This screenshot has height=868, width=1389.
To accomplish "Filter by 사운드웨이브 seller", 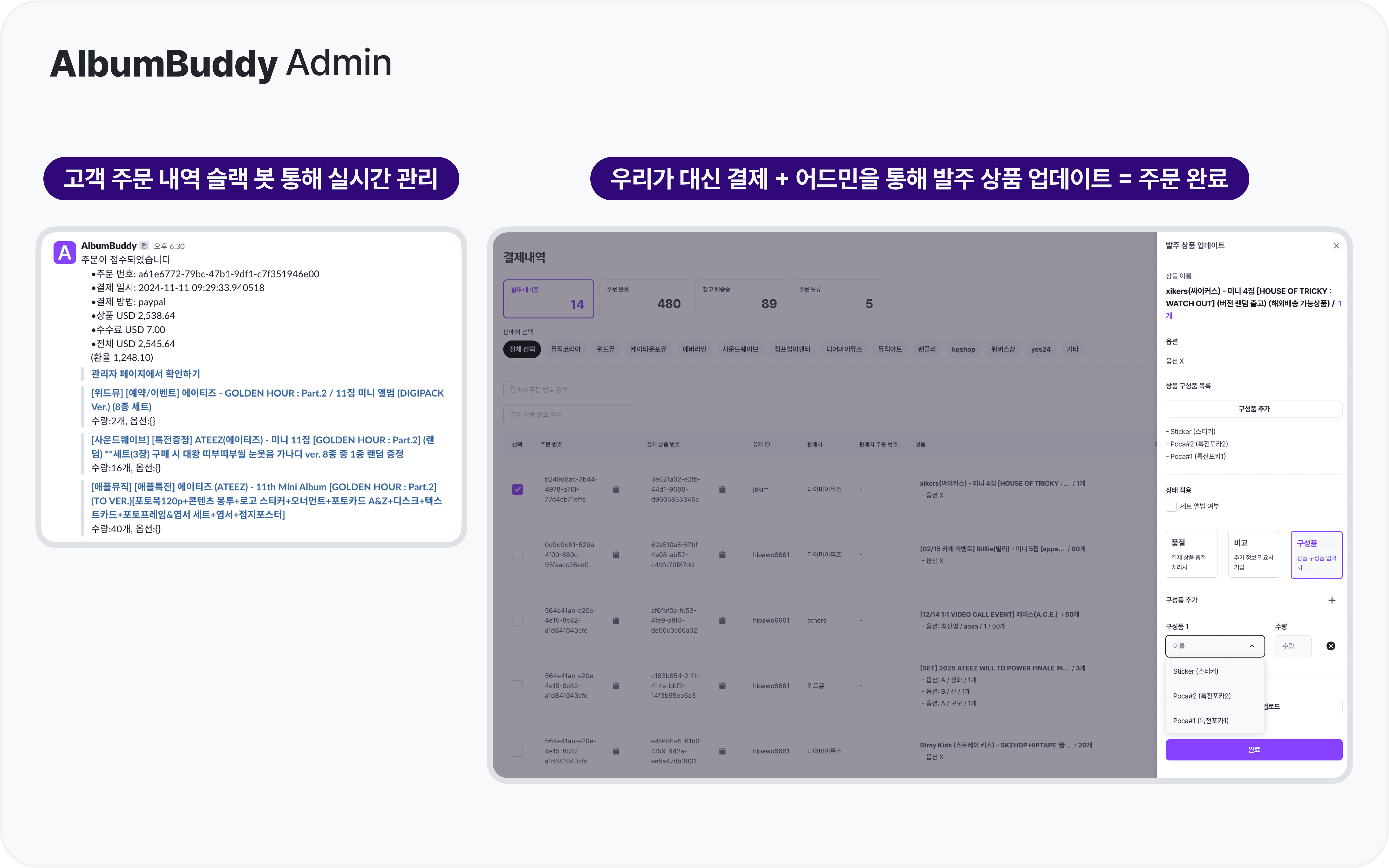I will pyautogui.click(x=740, y=349).
